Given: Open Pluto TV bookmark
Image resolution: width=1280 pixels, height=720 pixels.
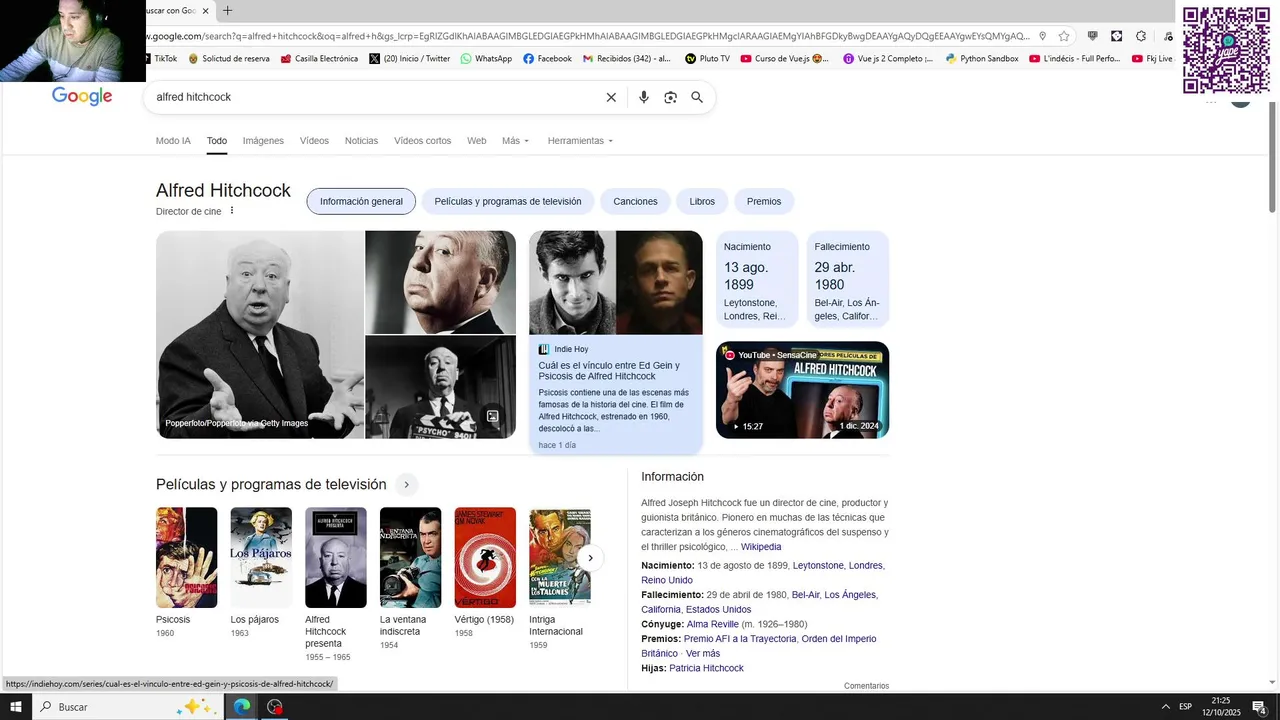Looking at the screenshot, I should point(707,59).
